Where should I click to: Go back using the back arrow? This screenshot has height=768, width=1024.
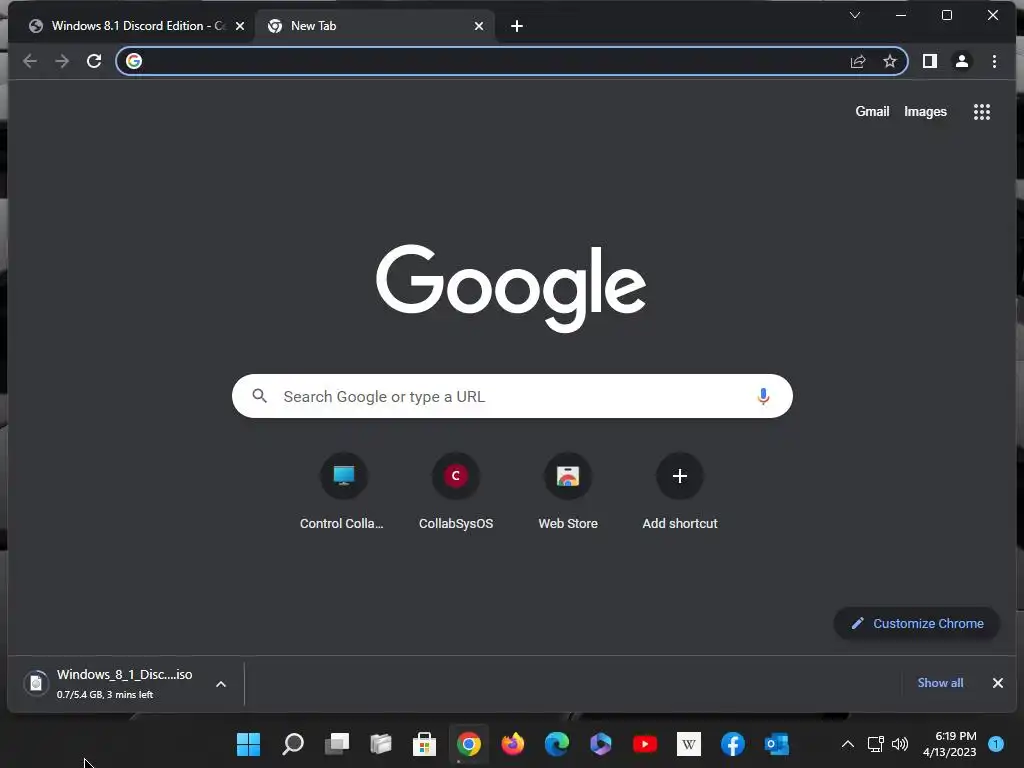point(30,61)
